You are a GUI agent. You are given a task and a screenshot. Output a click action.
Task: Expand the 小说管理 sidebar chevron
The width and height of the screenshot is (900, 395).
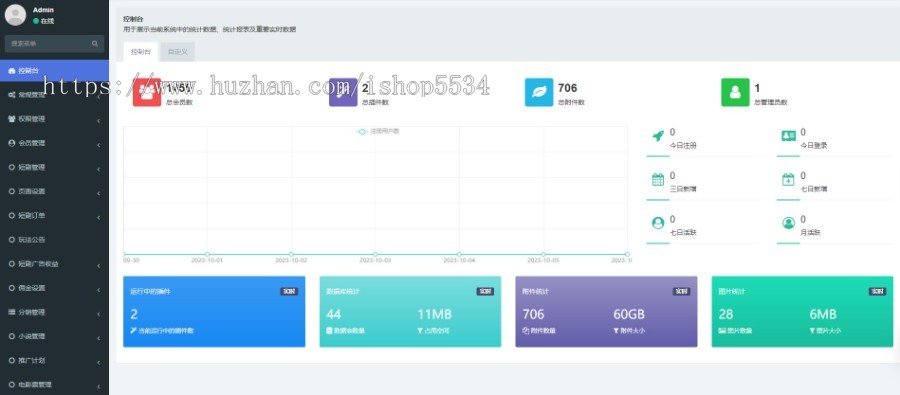[x=98, y=338]
